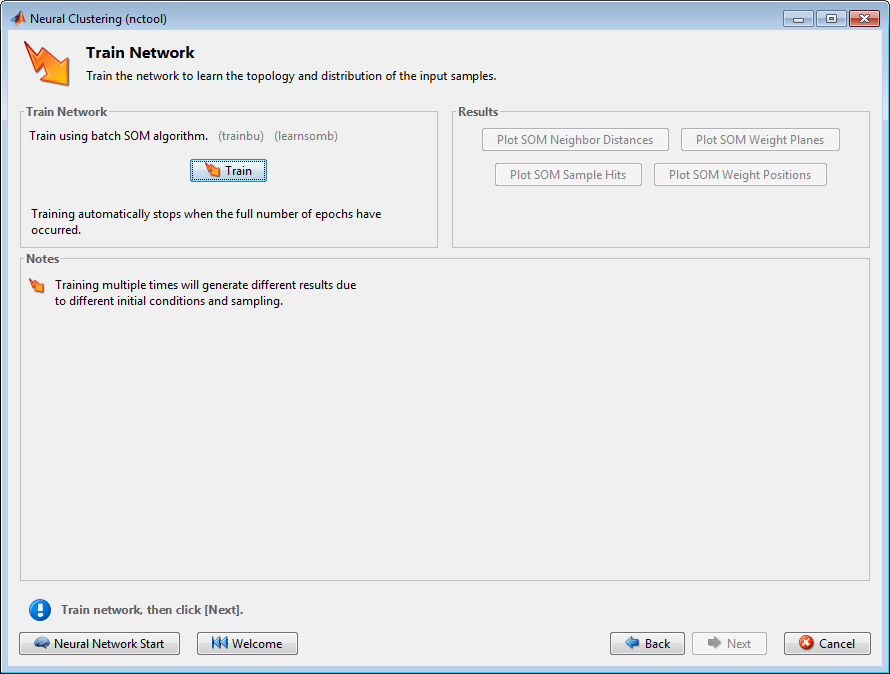Screen dimensions: 890x674
Task: Click 'Train network, then click [Next].' status text
Action: [x=152, y=610]
